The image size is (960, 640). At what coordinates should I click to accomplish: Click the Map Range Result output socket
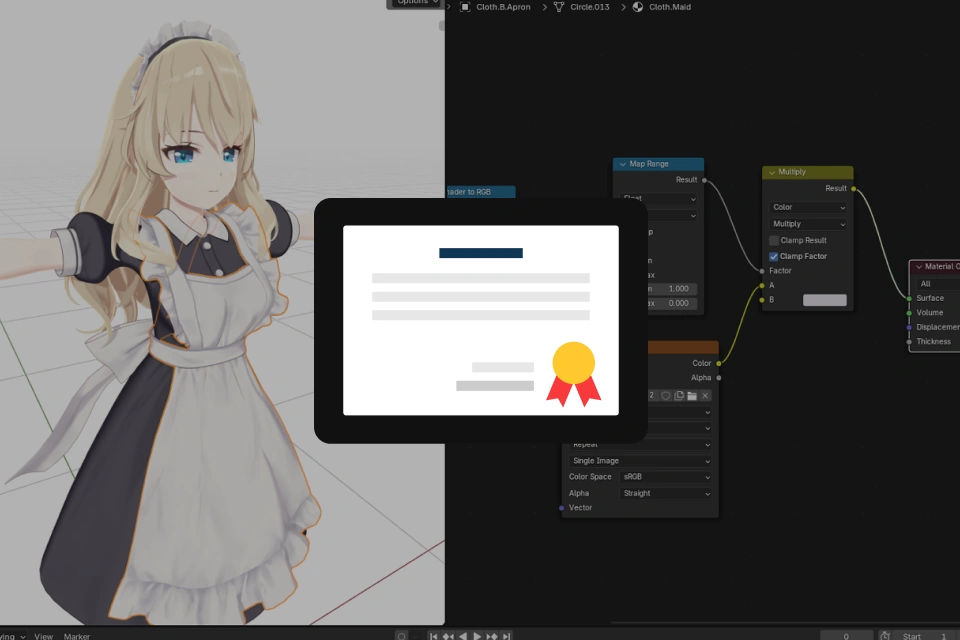pyautogui.click(x=704, y=180)
